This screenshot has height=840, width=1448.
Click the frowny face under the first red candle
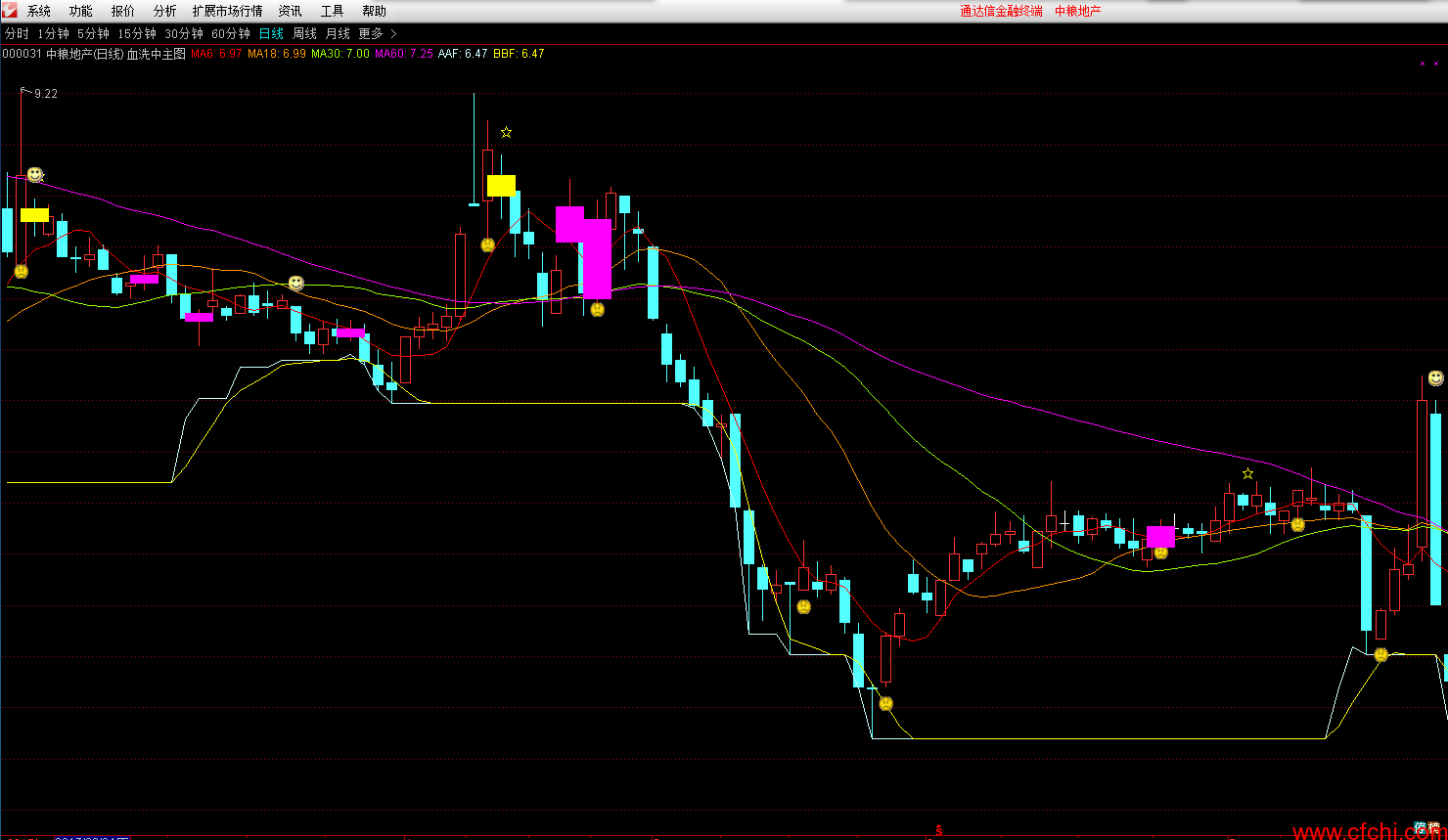[21, 271]
